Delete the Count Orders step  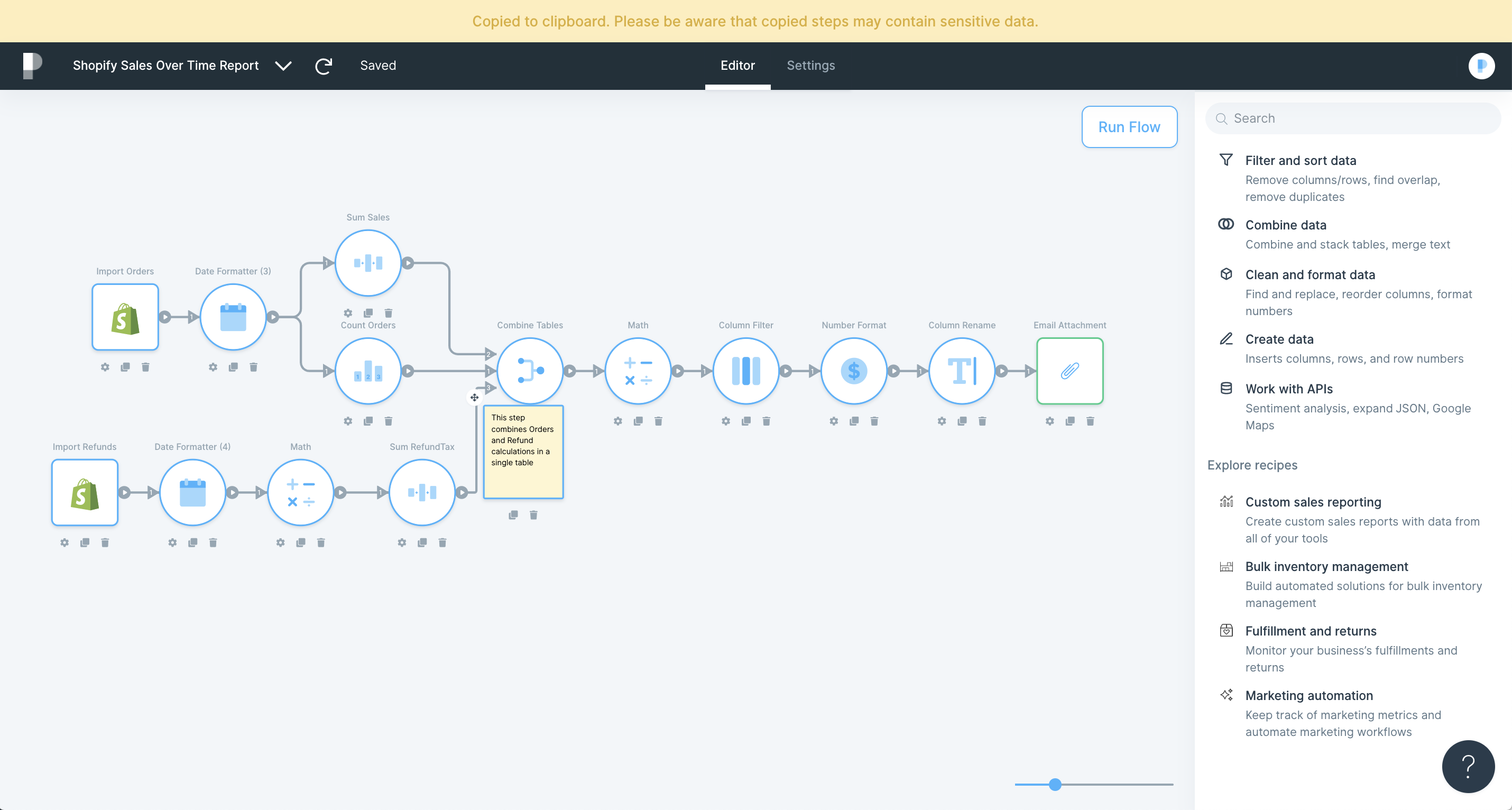tap(389, 421)
